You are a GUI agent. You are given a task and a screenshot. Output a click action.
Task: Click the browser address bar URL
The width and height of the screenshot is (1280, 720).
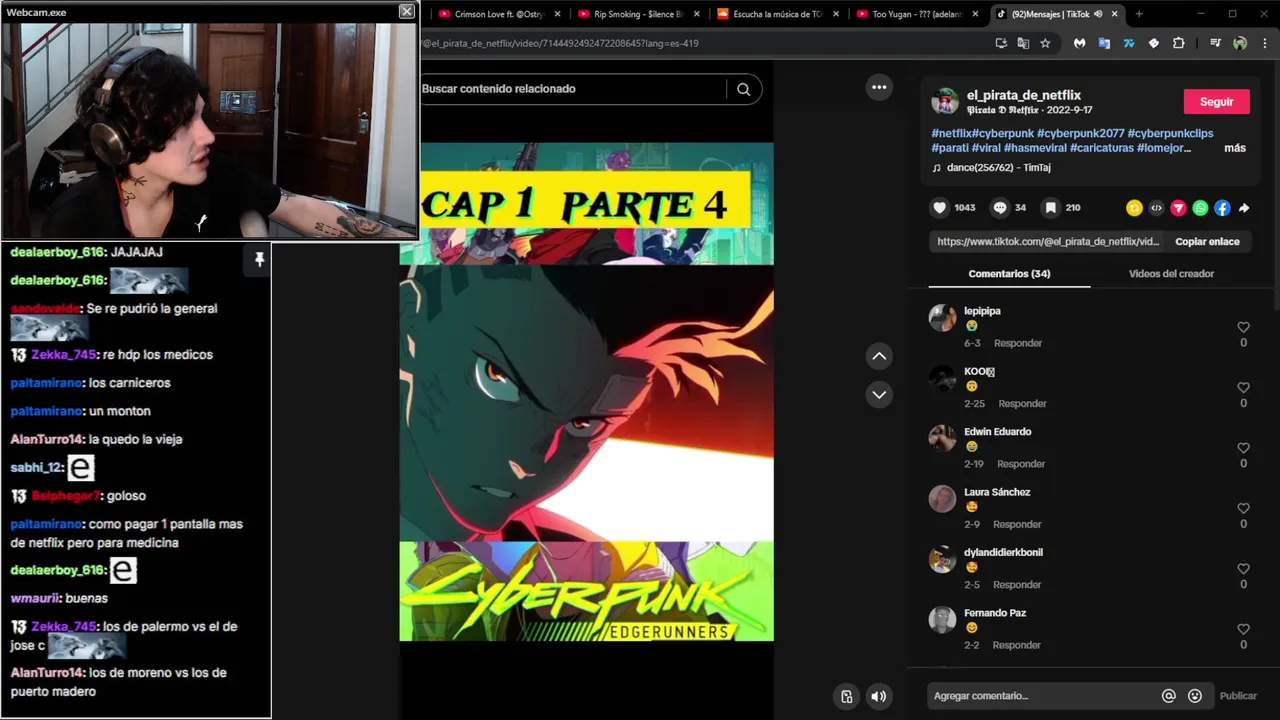(x=560, y=43)
